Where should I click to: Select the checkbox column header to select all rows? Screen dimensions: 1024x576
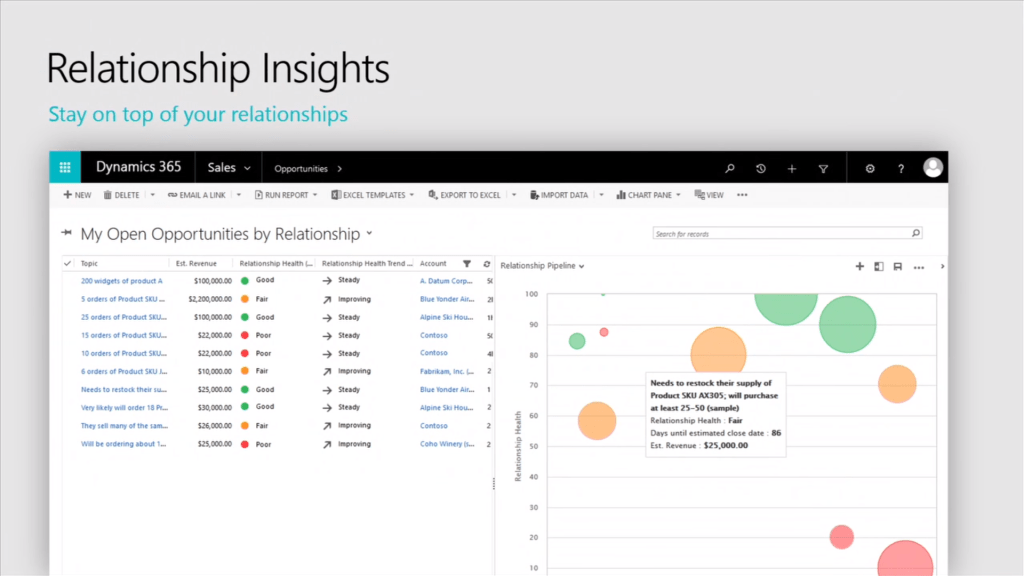pos(67,263)
